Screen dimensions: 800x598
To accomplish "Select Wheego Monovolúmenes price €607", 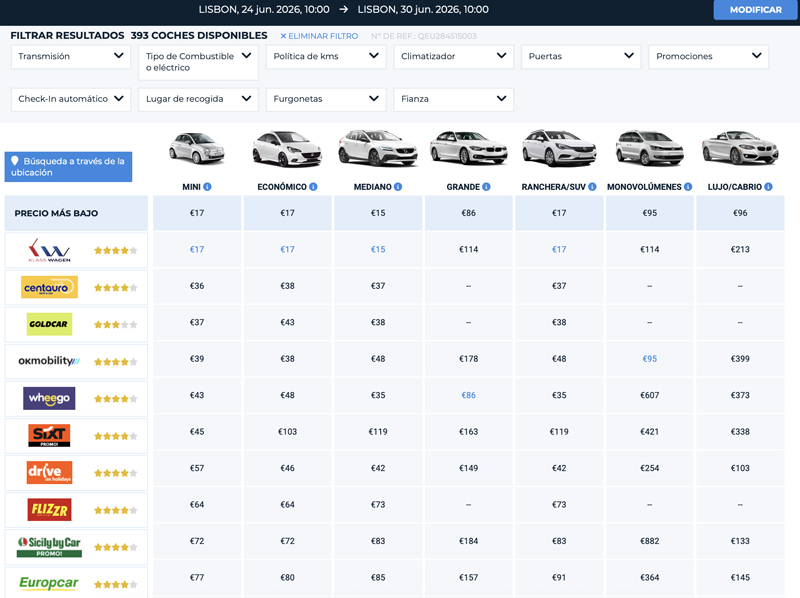I will pyautogui.click(x=649, y=395).
